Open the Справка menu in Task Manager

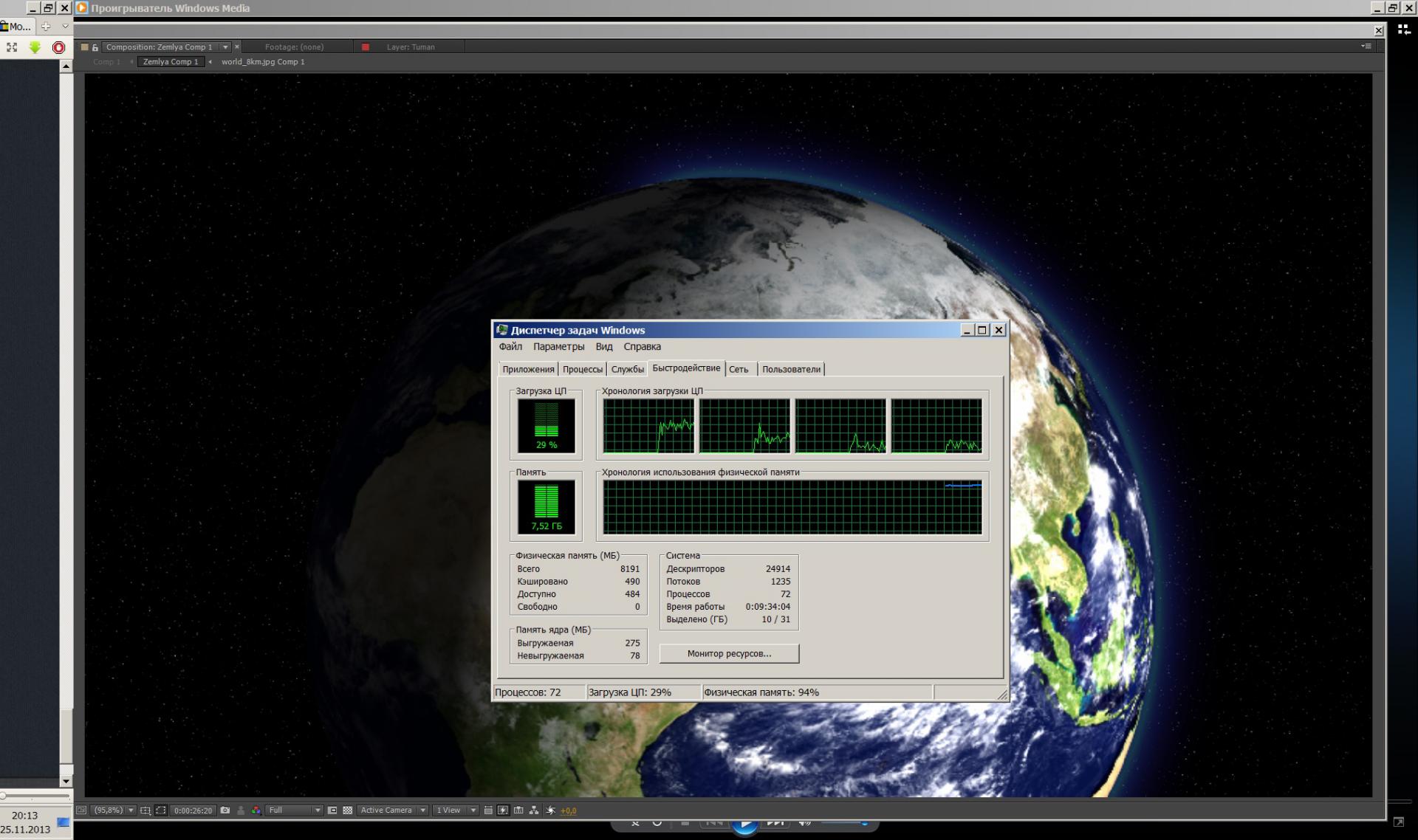coord(642,346)
